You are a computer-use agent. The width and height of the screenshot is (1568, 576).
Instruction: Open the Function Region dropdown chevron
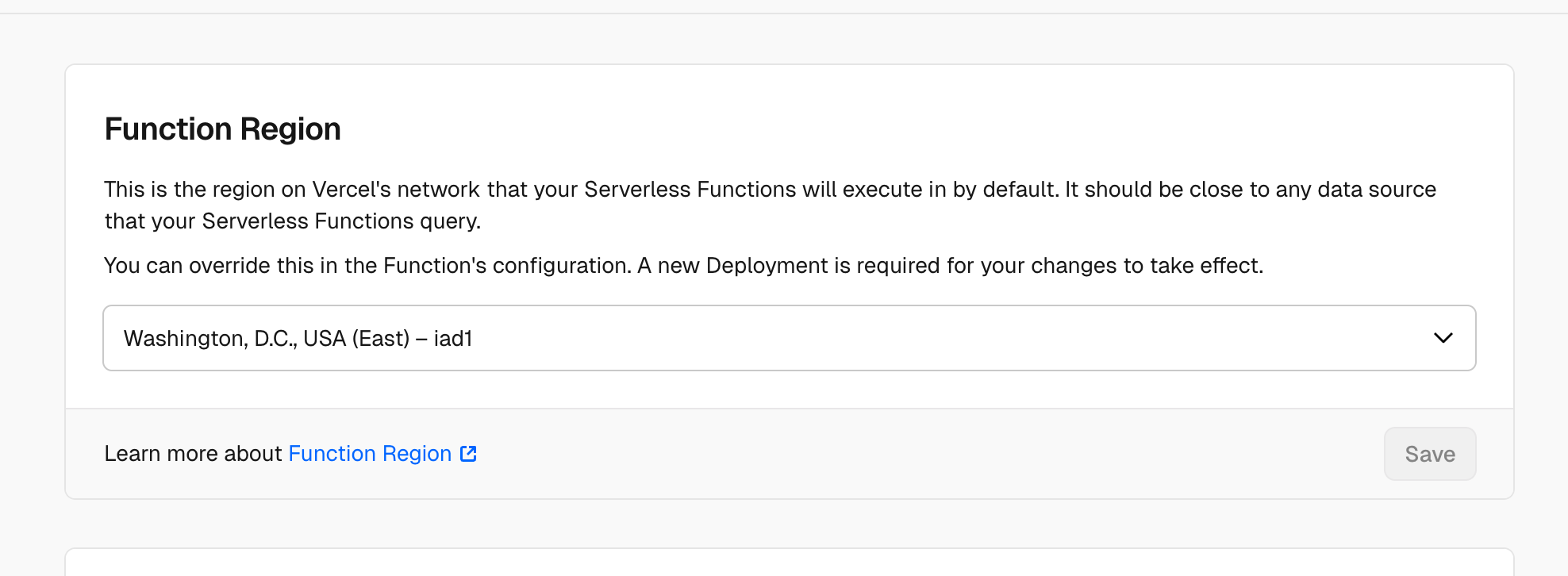pos(1443,338)
